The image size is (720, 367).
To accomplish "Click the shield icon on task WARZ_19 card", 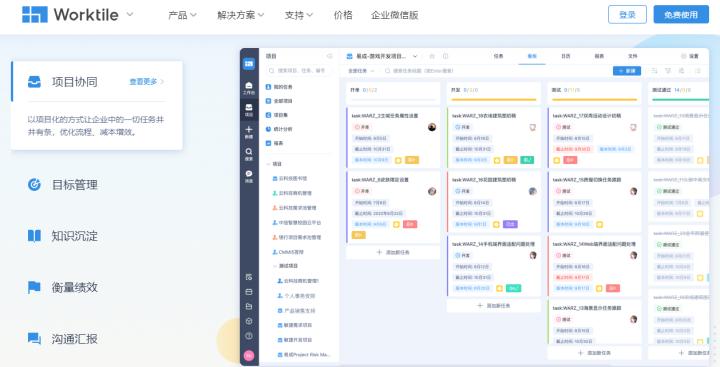I will click(533, 127).
